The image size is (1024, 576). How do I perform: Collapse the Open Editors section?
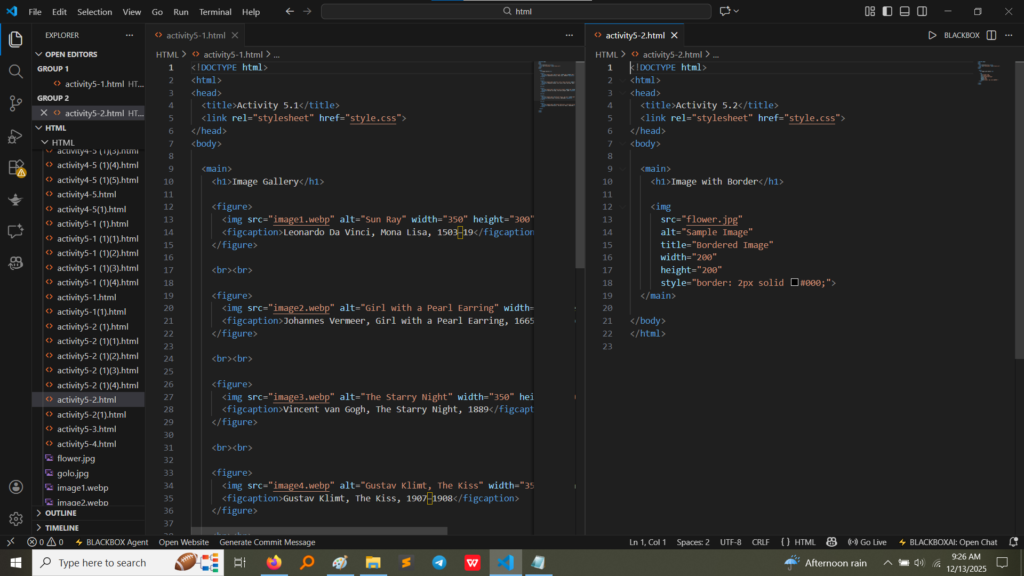coord(71,54)
